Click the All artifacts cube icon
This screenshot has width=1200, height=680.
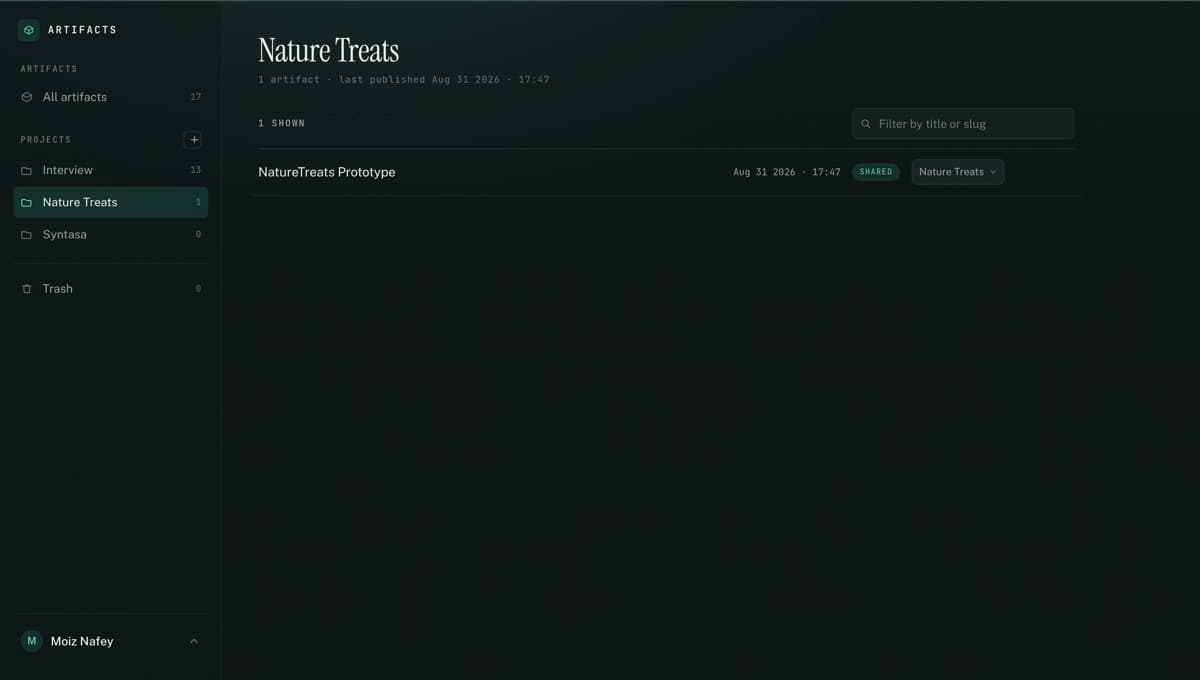pyautogui.click(x=27, y=97)
